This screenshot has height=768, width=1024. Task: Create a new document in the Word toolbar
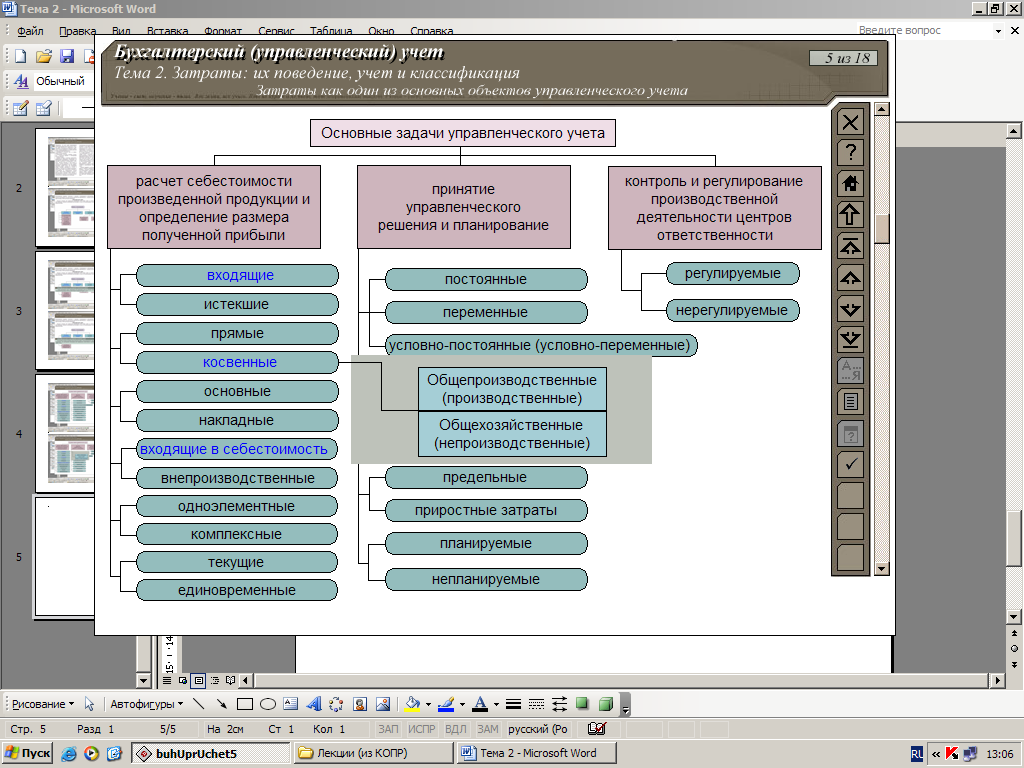(21, 56)
